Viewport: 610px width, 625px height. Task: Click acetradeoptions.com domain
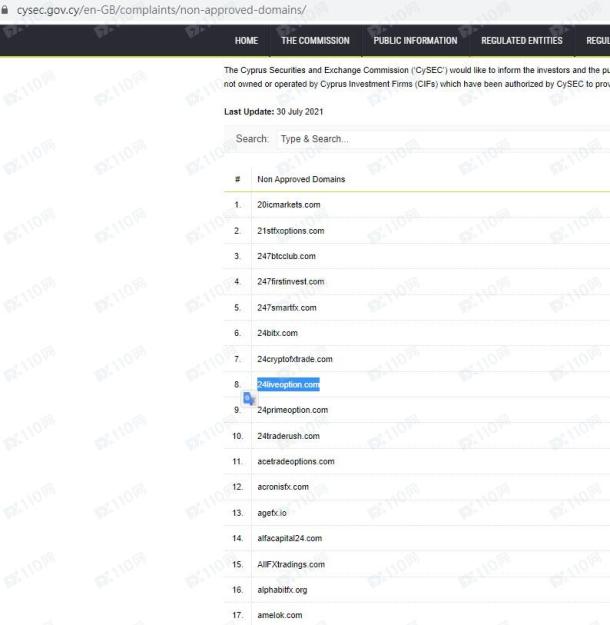point(296,462)
